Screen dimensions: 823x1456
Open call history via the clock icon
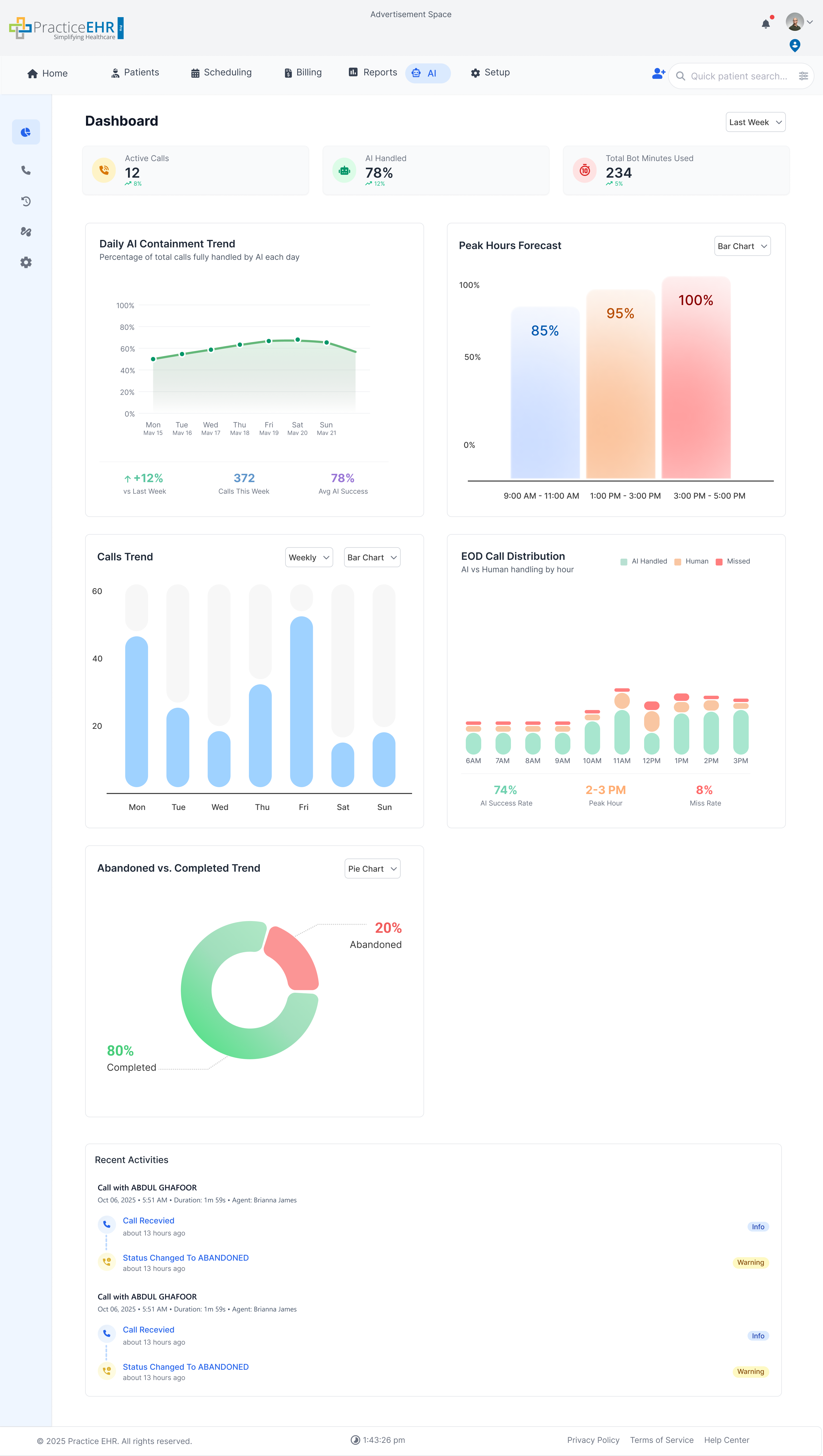(26, 201)
